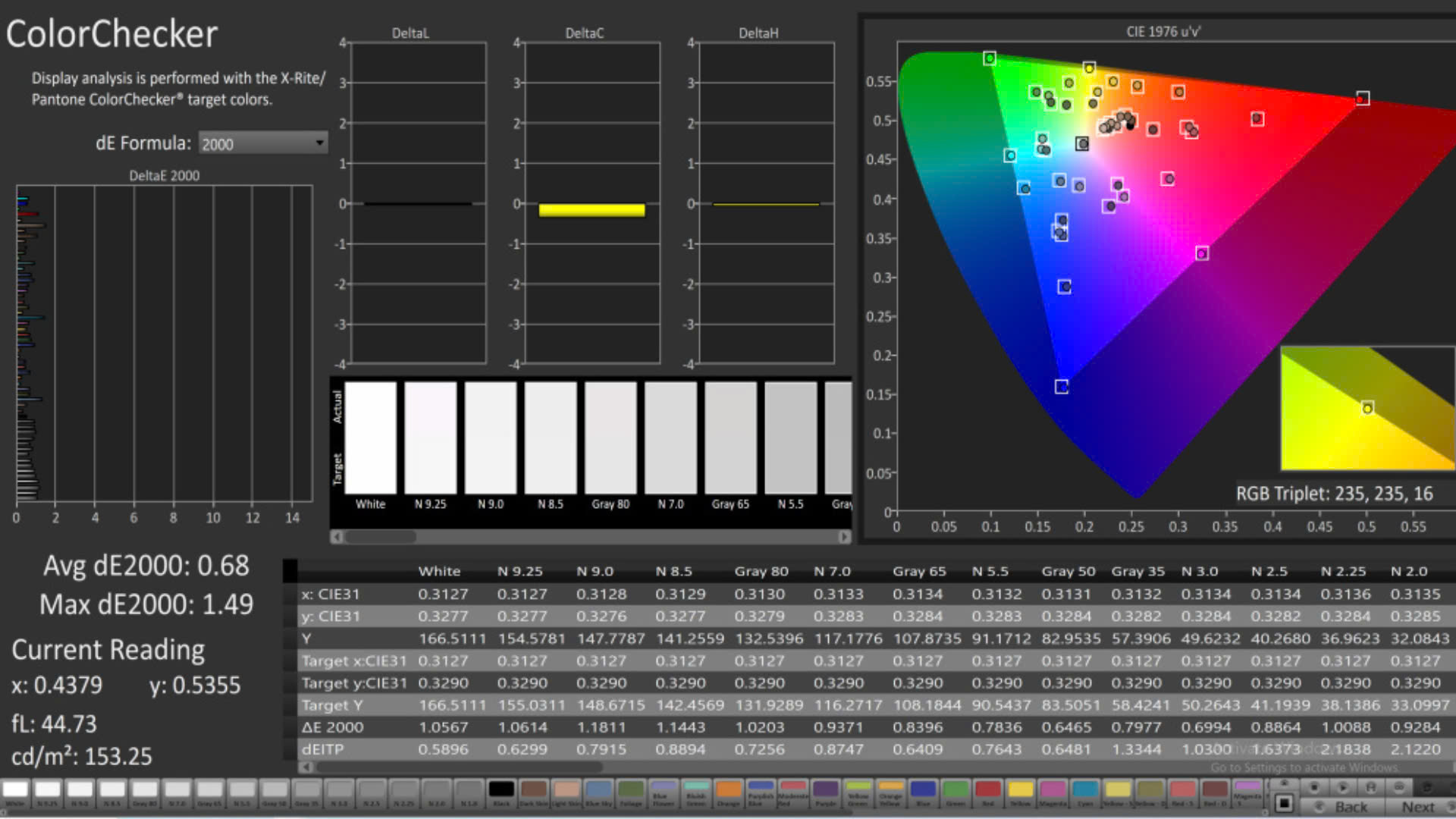Select the White patch in bottom strip
Viewport: 1456px width, 819px height.
pyautogui.click(x=15, y=790)
